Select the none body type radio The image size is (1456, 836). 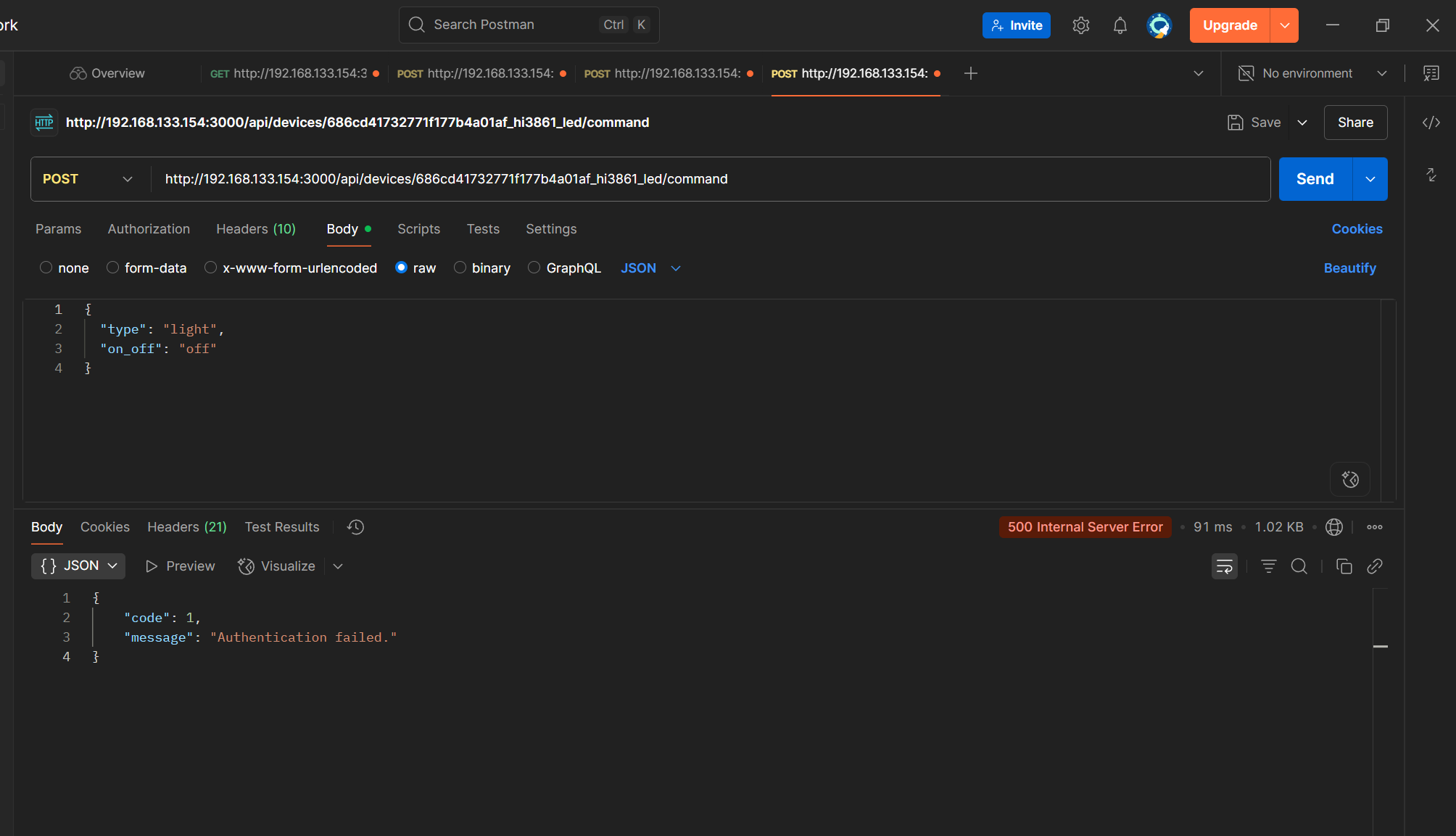pyautogui.click(x=46, y=268)
